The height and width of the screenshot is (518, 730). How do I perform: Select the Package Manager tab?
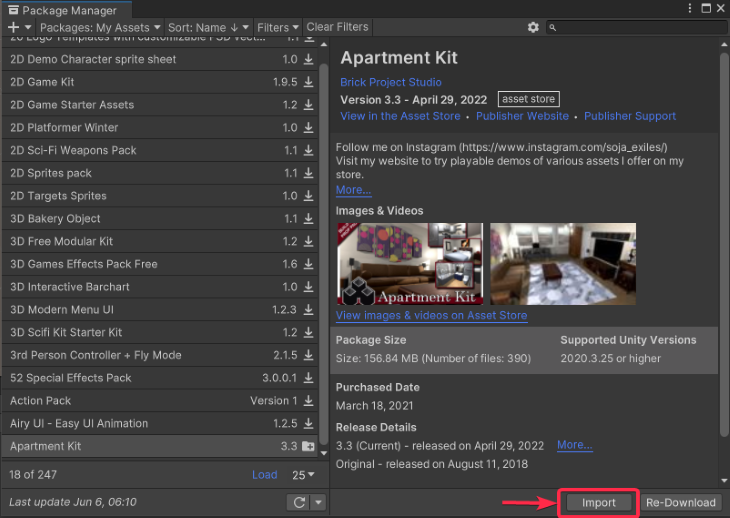pos(67,10)
